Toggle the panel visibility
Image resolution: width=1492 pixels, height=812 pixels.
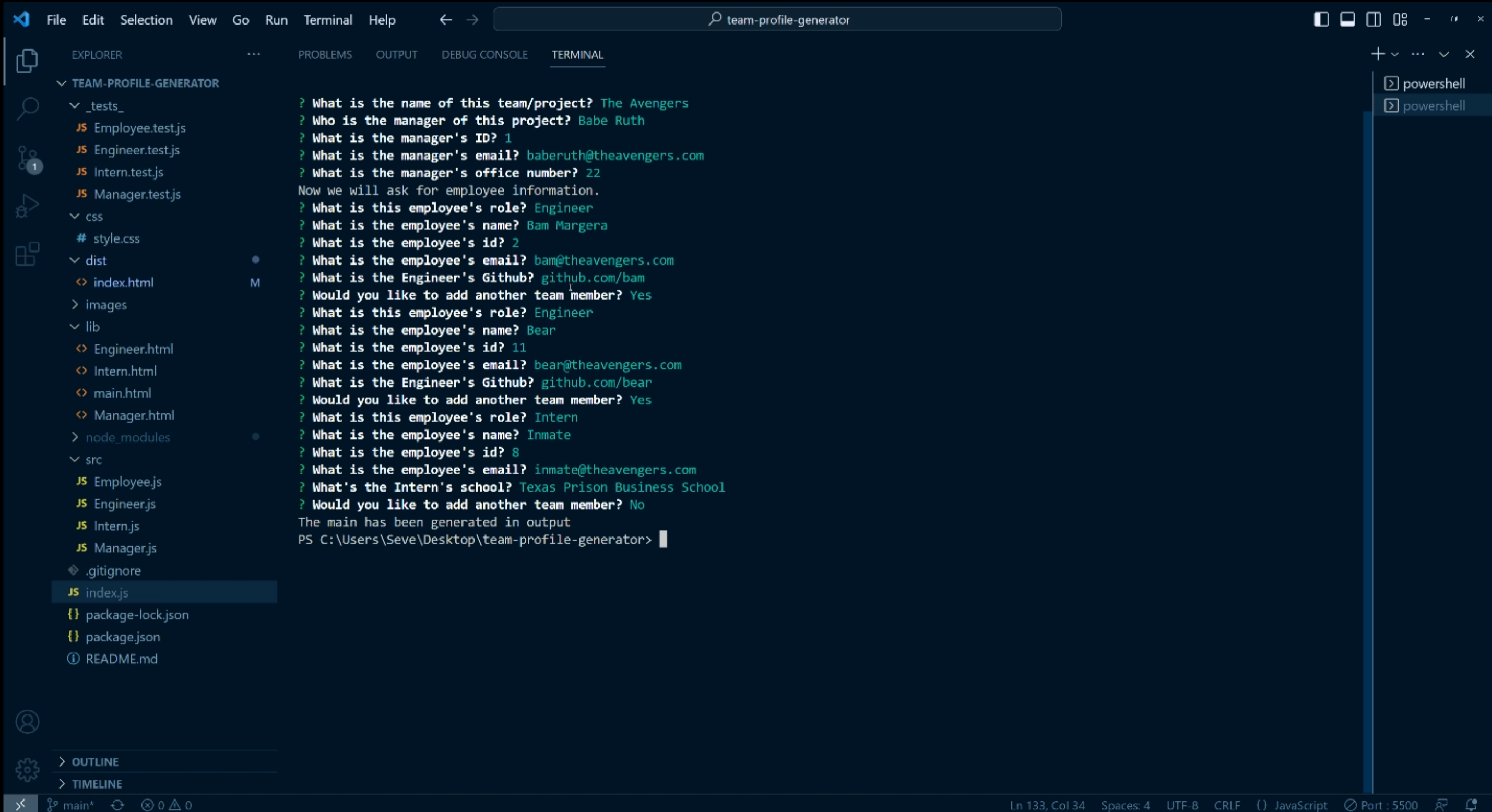(x=1347, y=19)
